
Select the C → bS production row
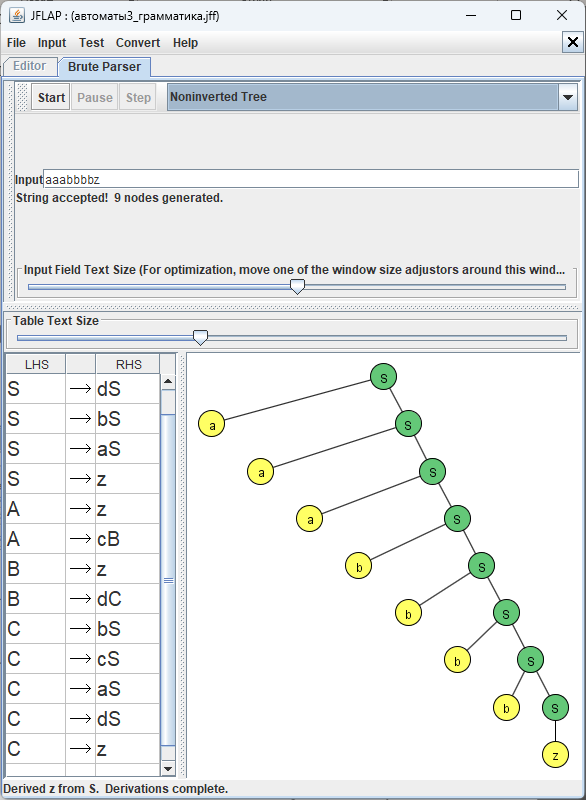point(83,629)
